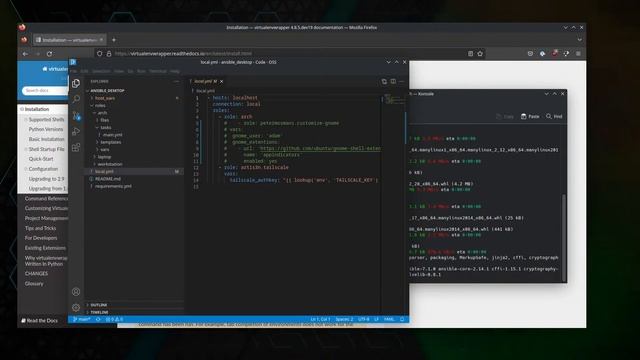
Task: Open notifications bell in VS Code status bar
Action: coord(402,319)
